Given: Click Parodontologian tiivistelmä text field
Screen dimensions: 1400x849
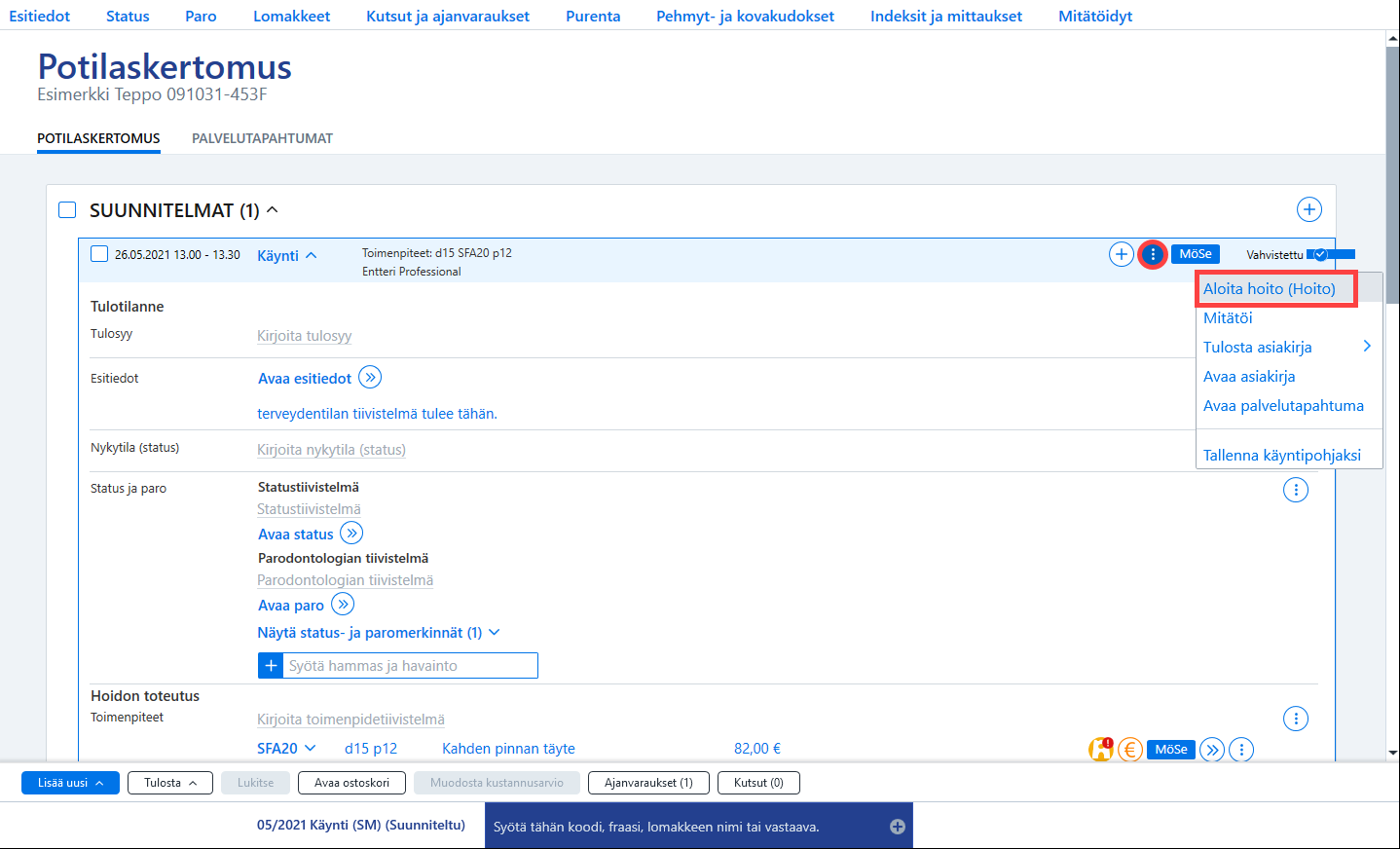Looking at the screenshot, I should pos(345,579).
